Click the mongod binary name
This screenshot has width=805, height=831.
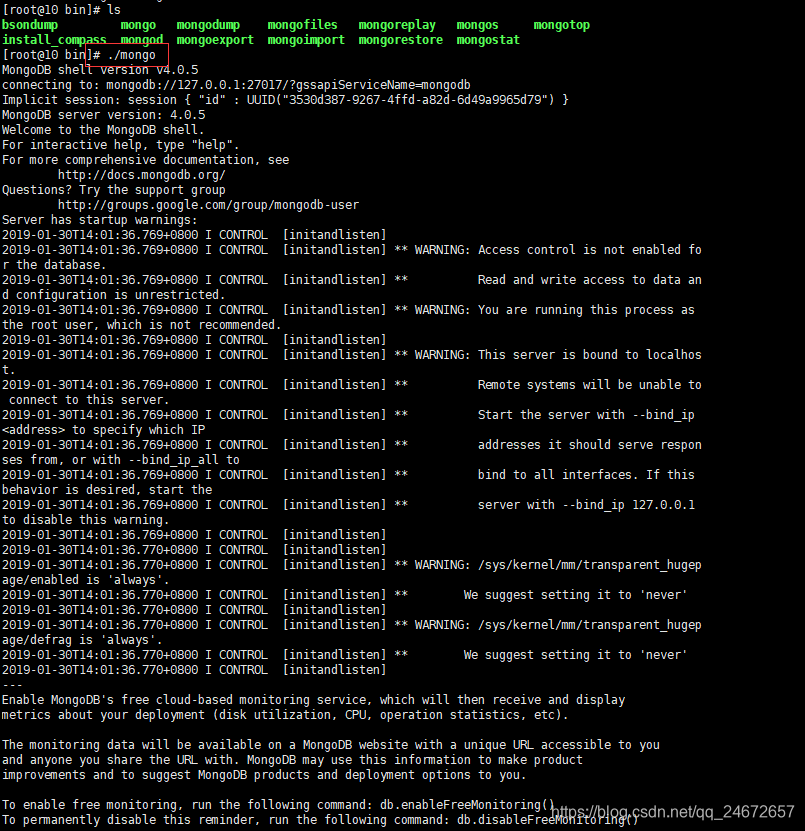[x=141, y=40]
